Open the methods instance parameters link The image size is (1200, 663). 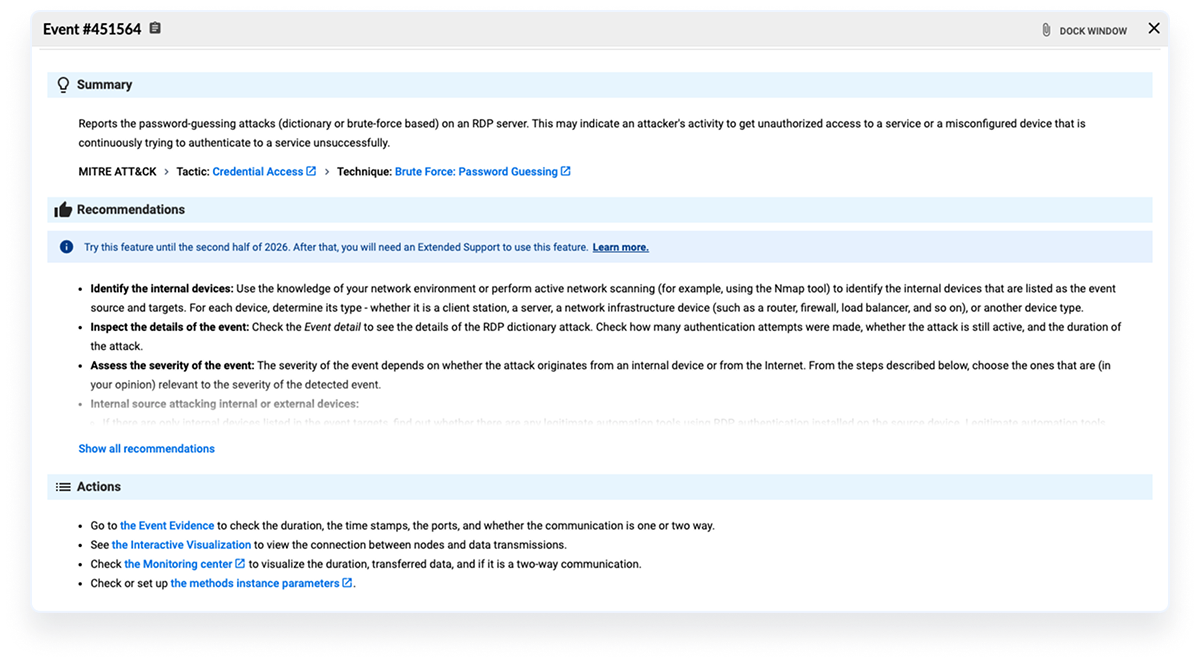point(254,583)
